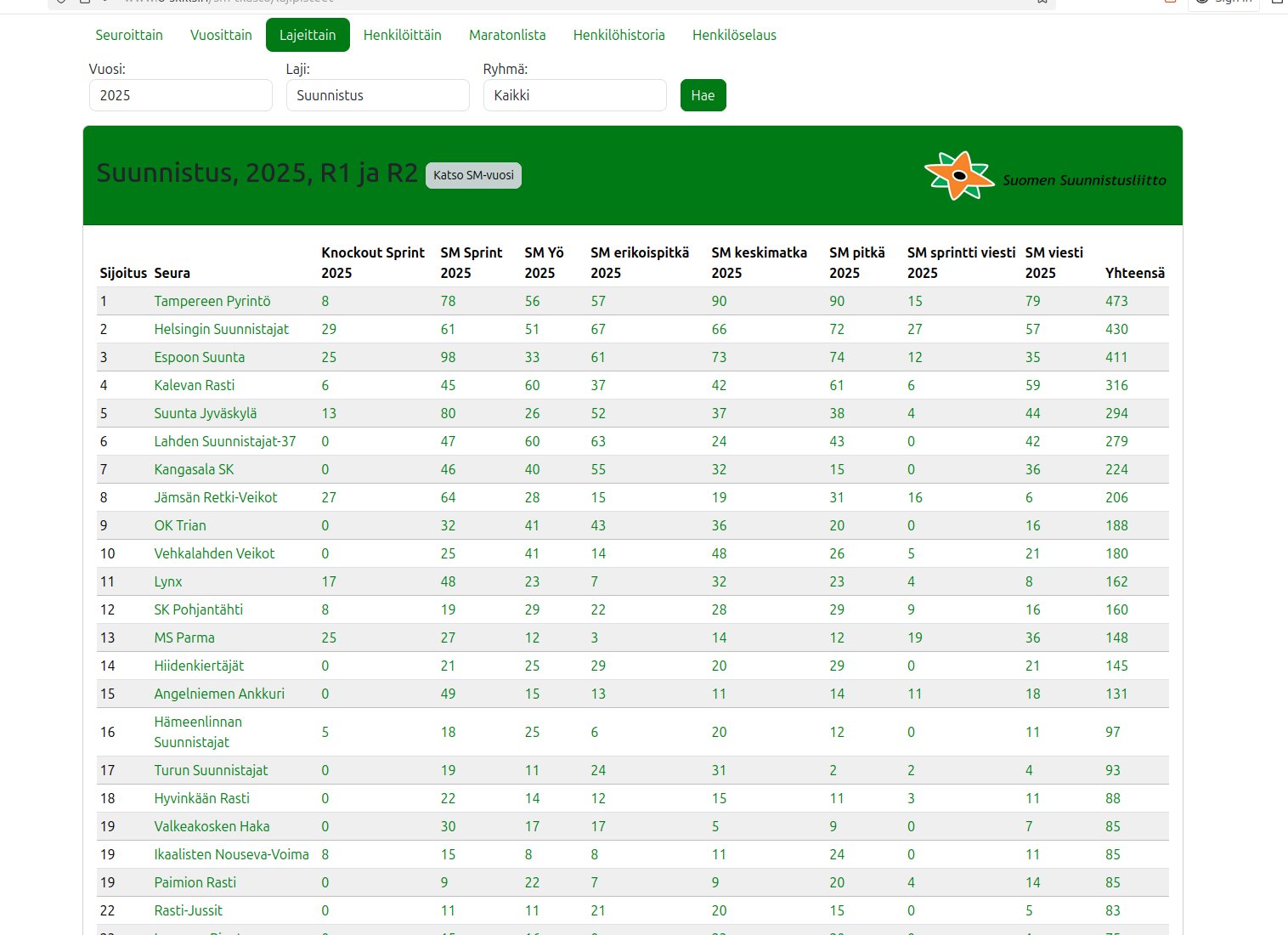Select the Lajeittain tab
The image size is (1288, 935).
(x=308, y=35)
